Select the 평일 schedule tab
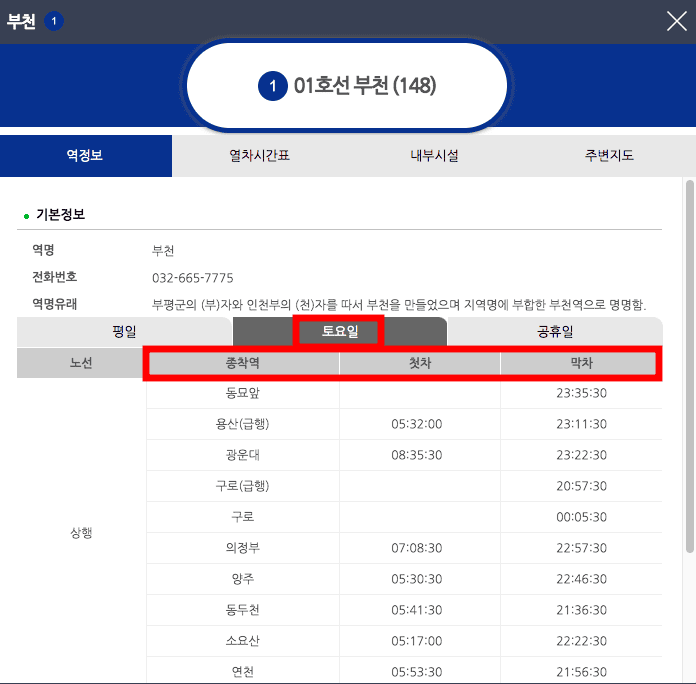Screen dimensions: 696x684 click(x=124, y=332)
